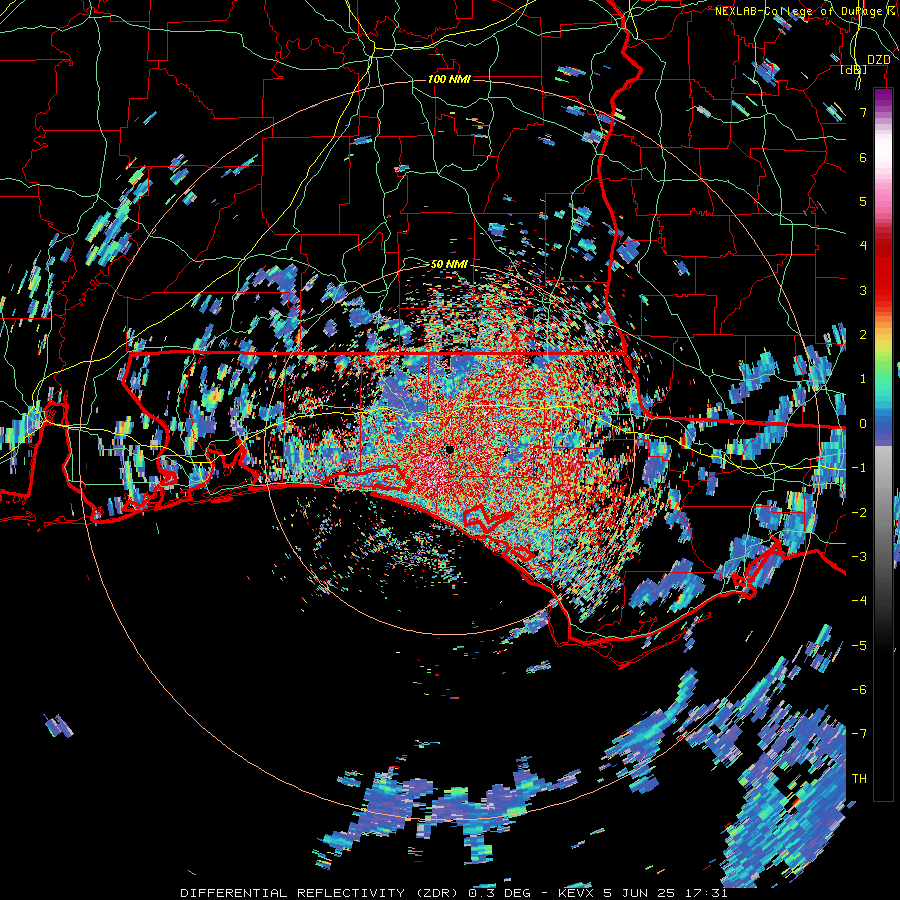Click the "17:31" time stamp
Viewport: 900px width, 900px height.
[709, 893]
